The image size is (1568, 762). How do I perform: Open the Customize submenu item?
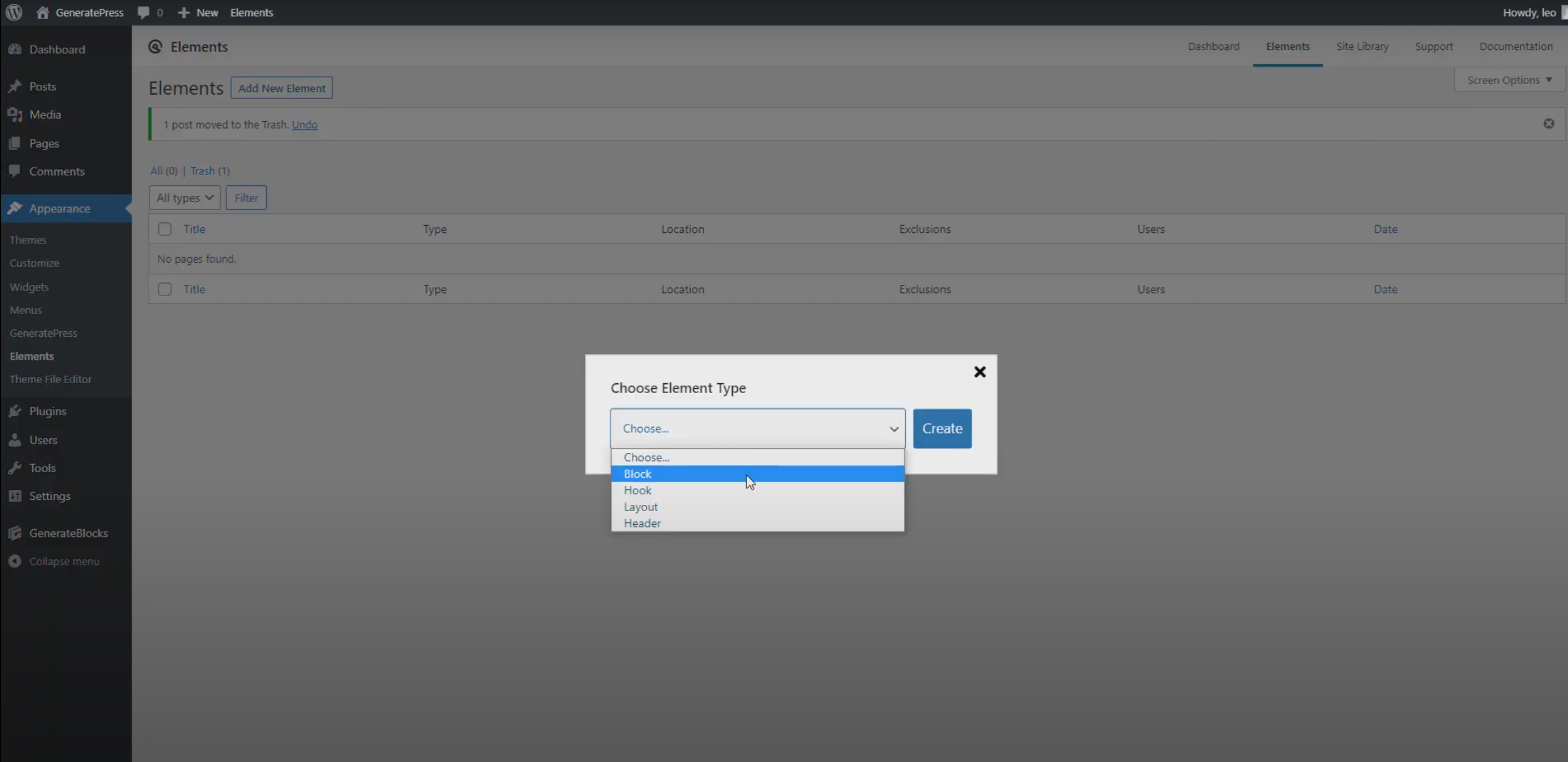coord(35,263)
